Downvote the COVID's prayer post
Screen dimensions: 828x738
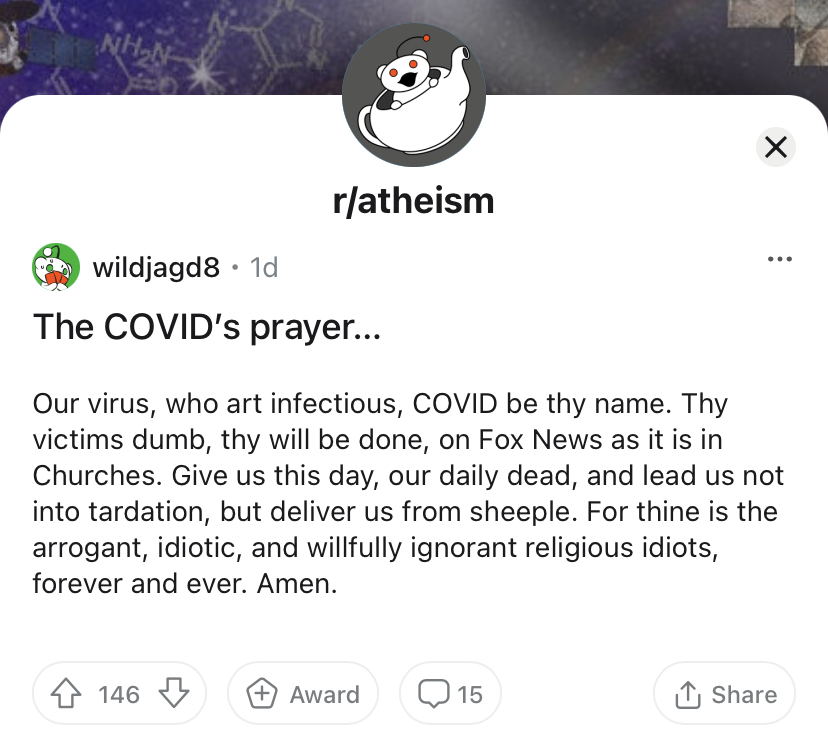[x=174, y=694]
